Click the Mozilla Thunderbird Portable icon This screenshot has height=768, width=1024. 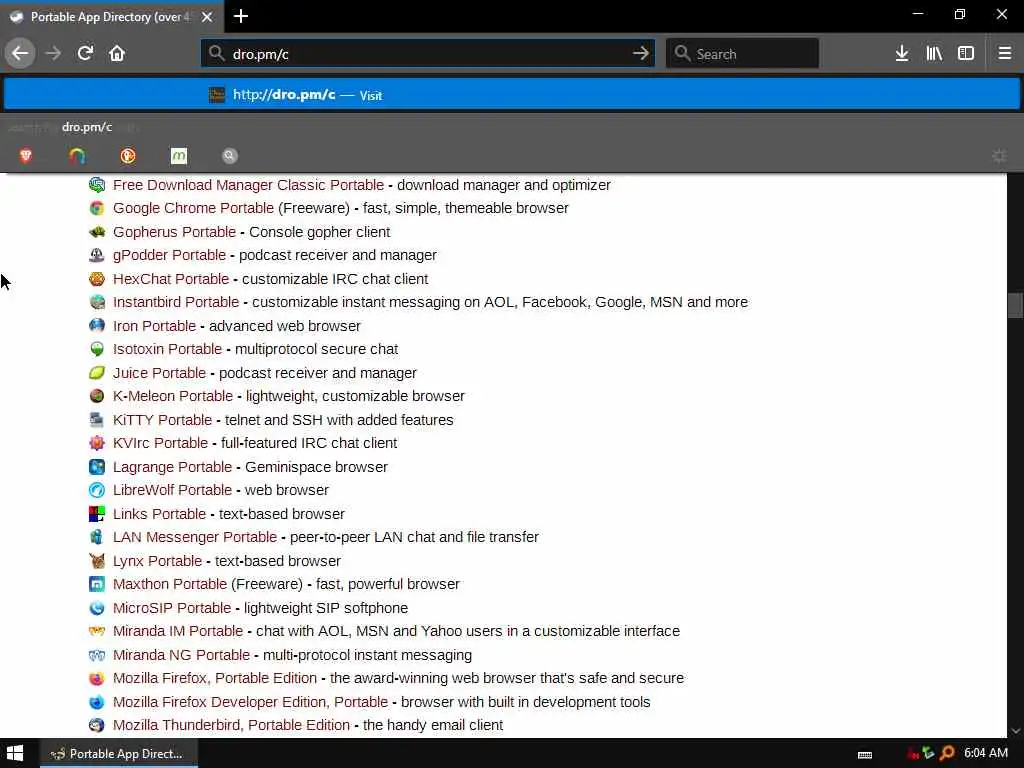pos(97,725)
